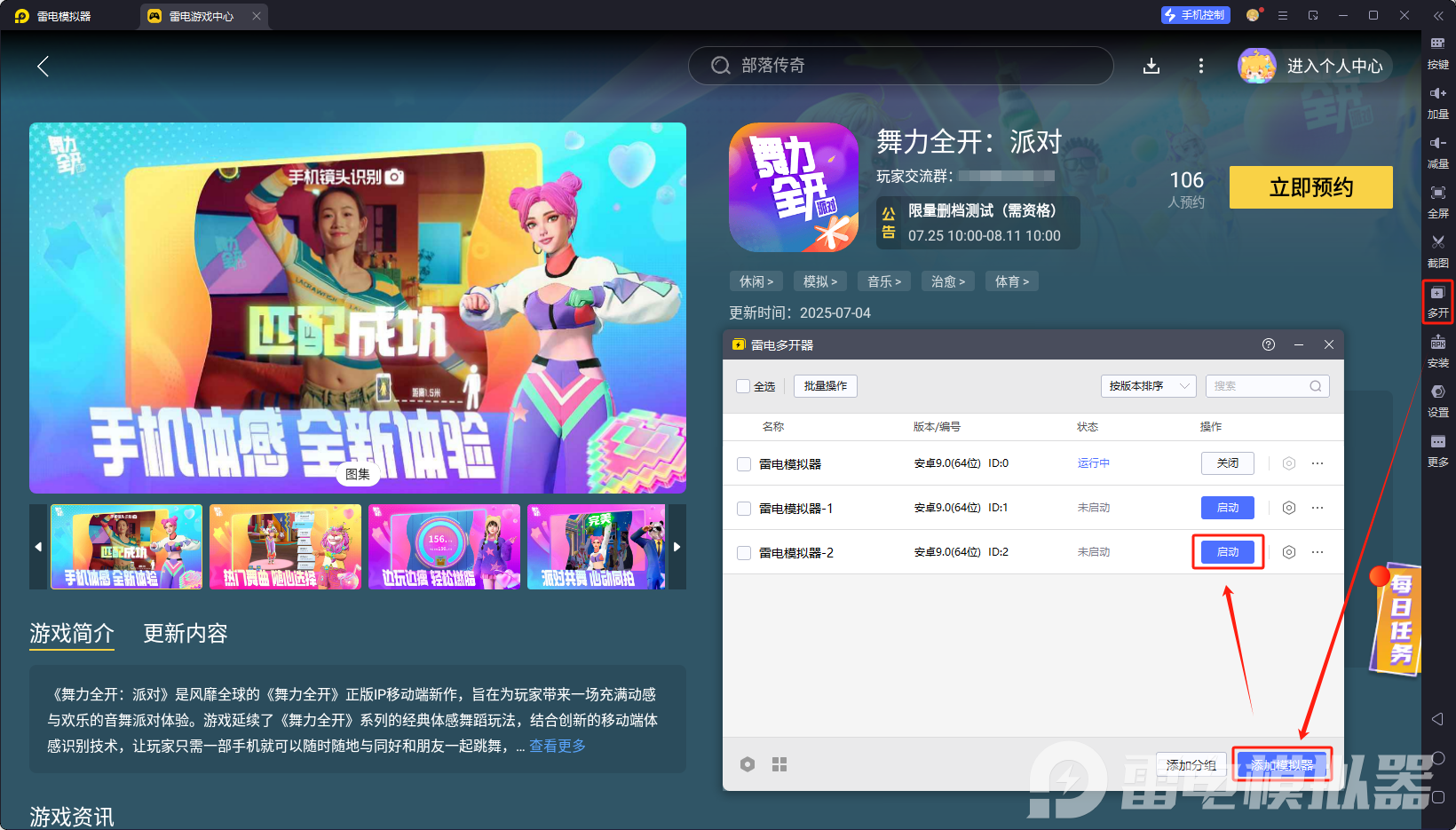Open the hamburger menu in the title bar

click(1283, 15)
